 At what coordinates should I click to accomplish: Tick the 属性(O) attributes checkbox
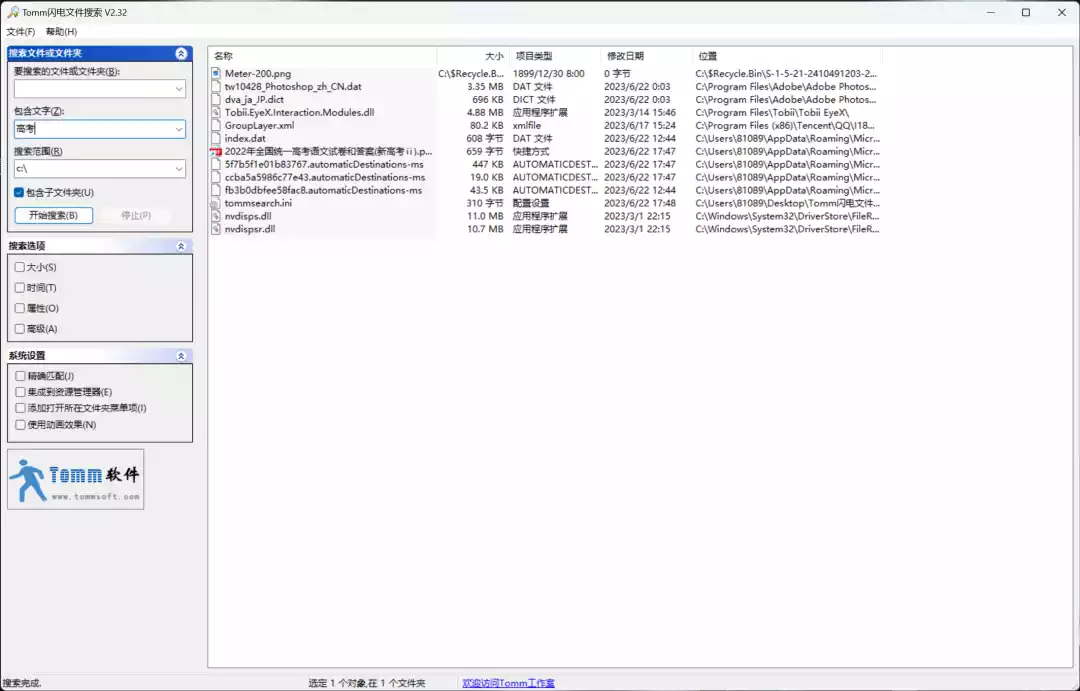[19, 308]
